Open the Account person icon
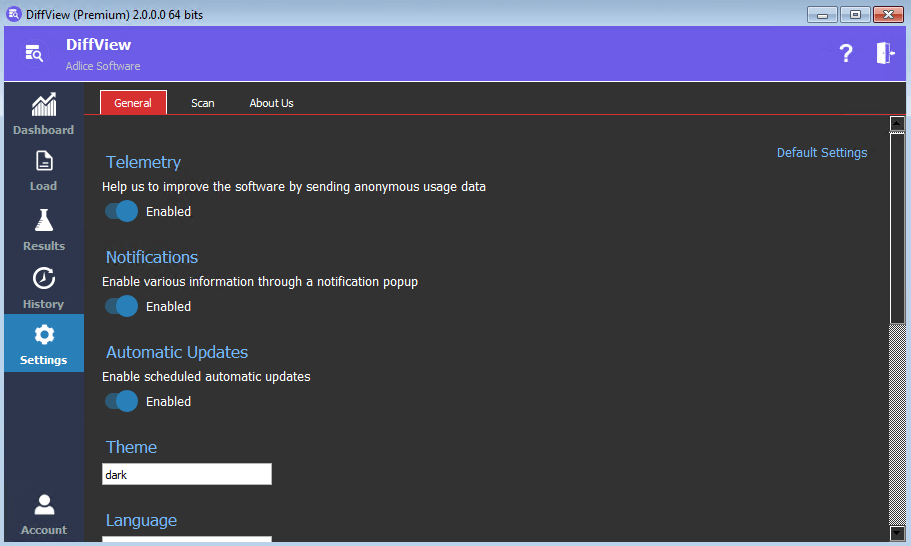This screenshot has width=911, height=546. 44,505
